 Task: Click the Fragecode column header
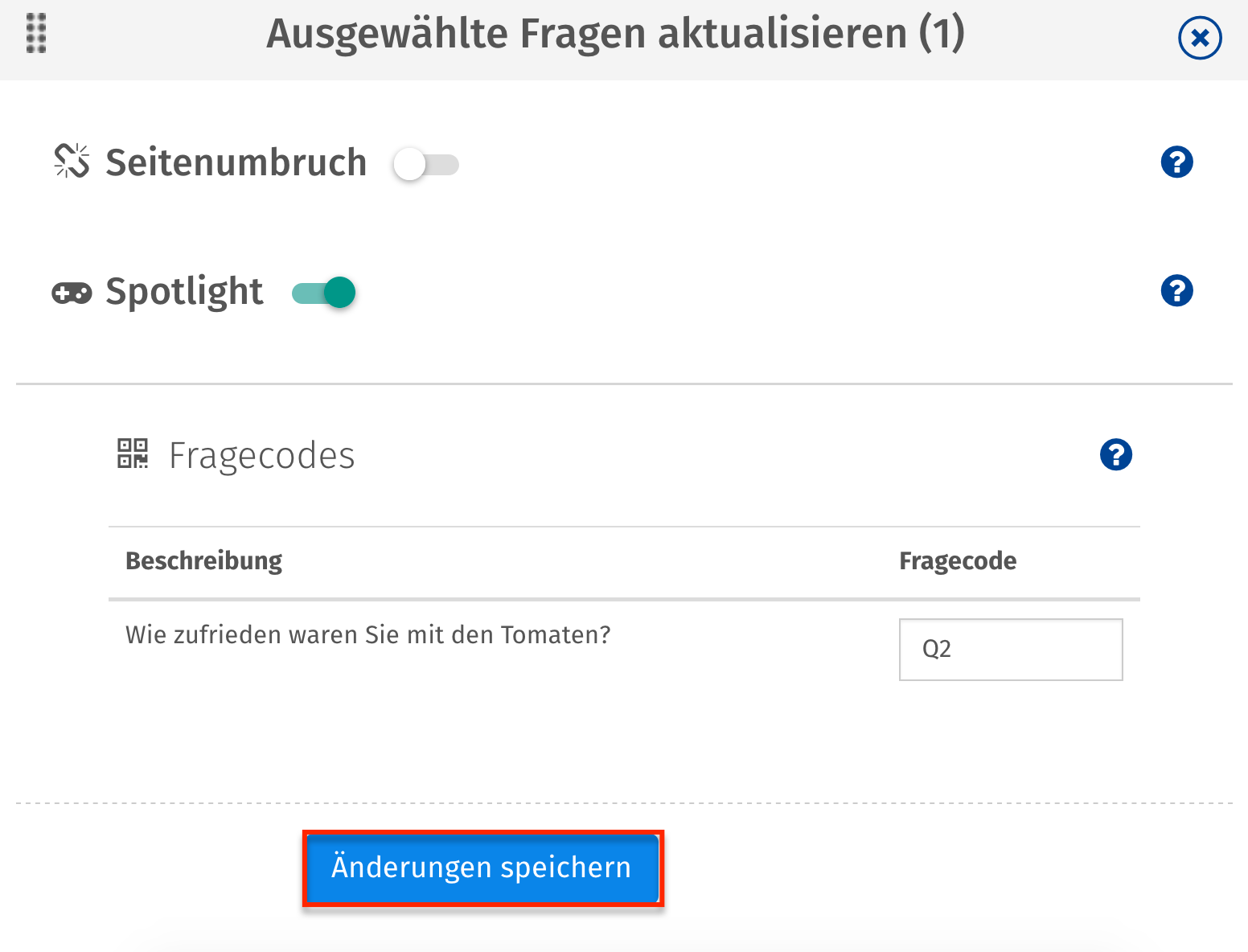957,560
